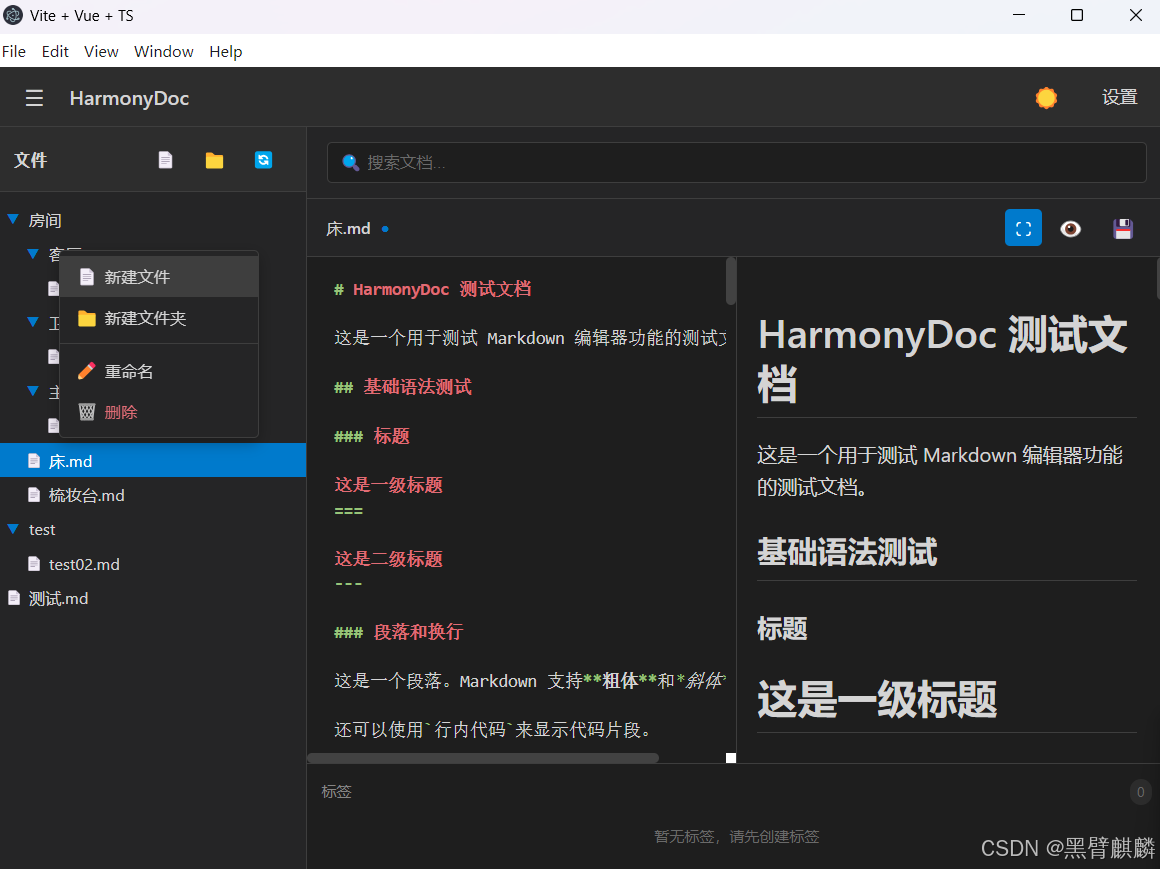Click the blue refresh files icon
1160x869 pixels.
point(263,160)
